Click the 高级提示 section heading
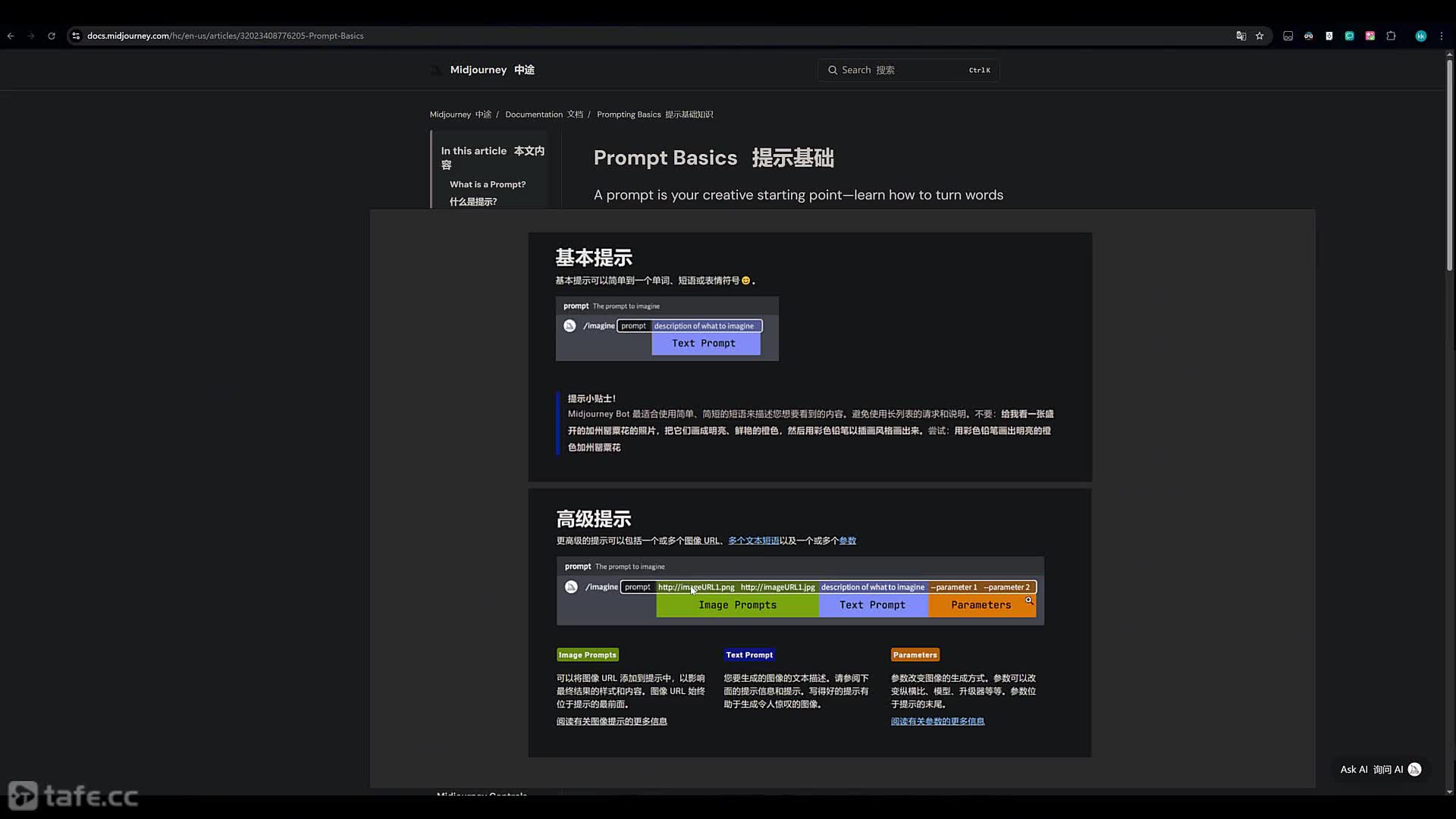The image size is (1456, 819). 594,519
